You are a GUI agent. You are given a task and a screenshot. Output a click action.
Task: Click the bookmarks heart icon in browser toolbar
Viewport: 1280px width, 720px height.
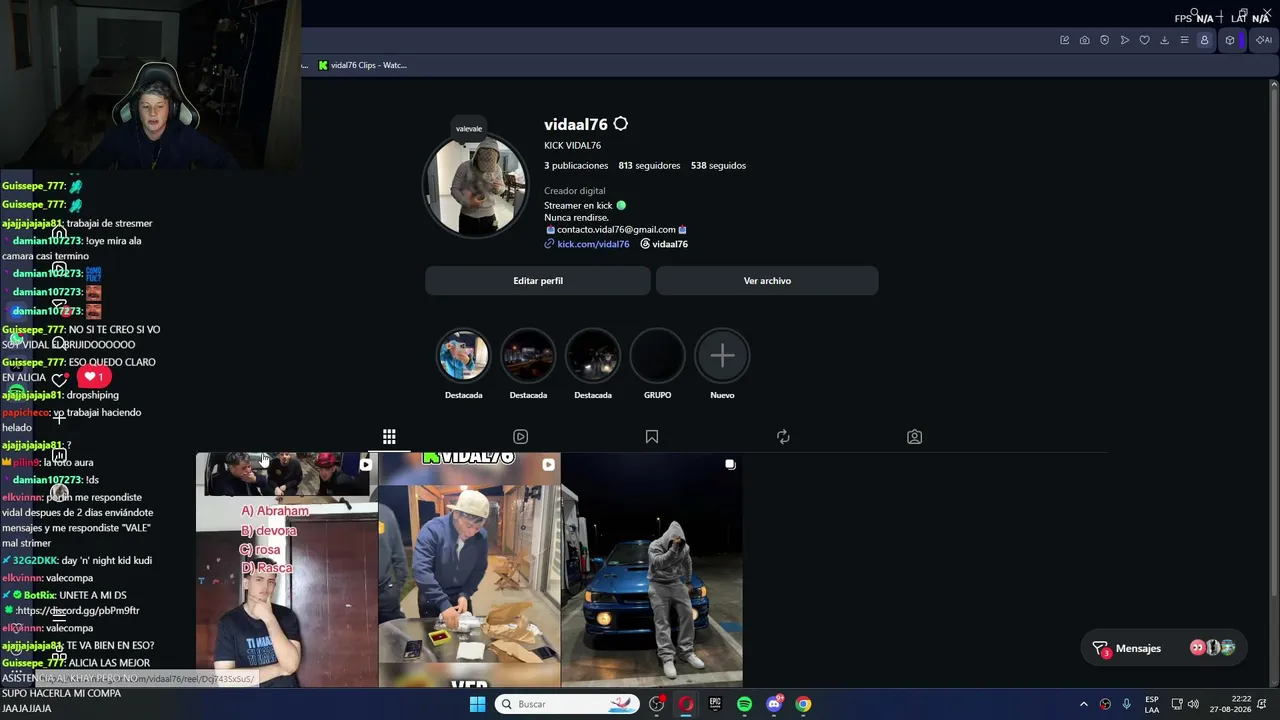[x=1144, y=40]
